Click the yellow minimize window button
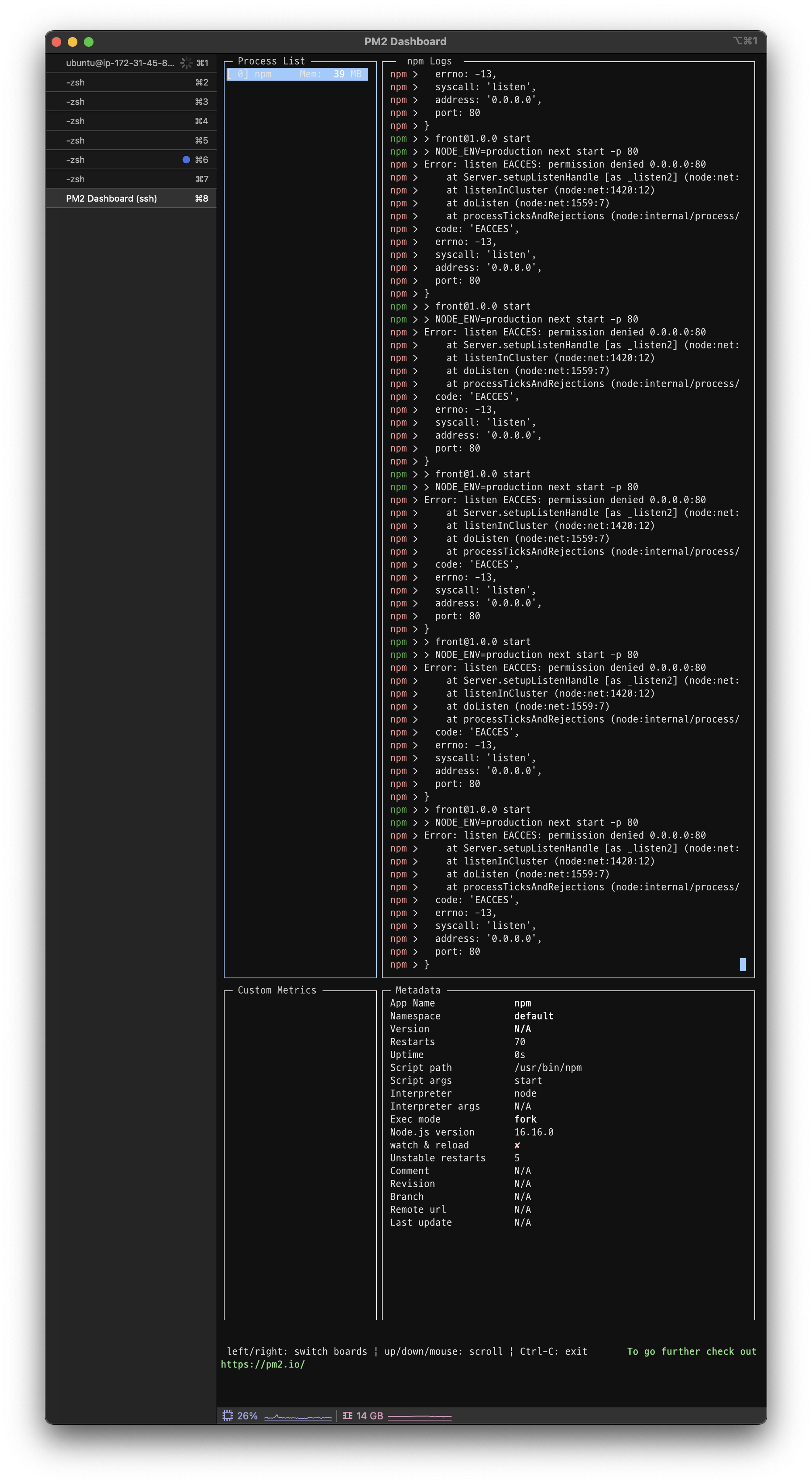This screenshot has width=812, height=1484. 73,42
